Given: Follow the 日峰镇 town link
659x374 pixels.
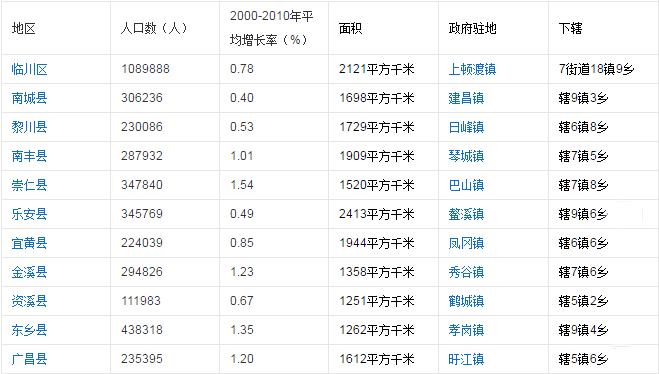Looking at the screenshot, I should (466, 127).
